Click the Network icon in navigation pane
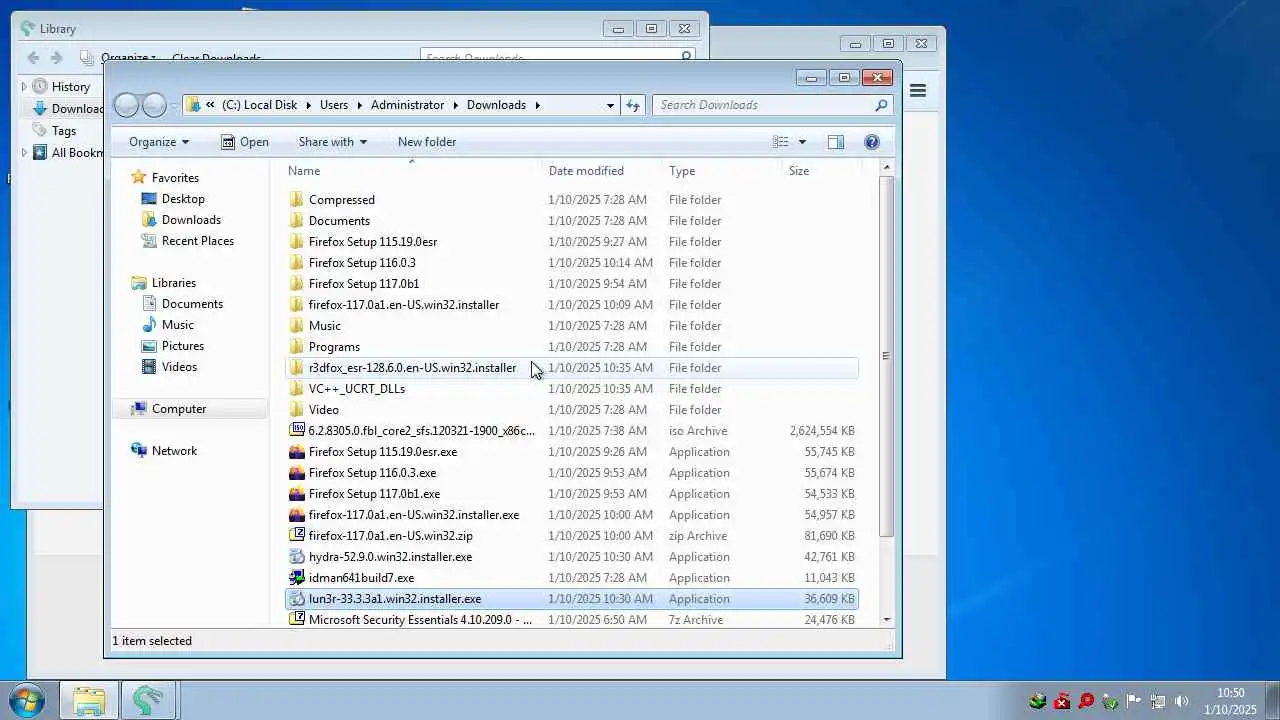 coord(139,451)
